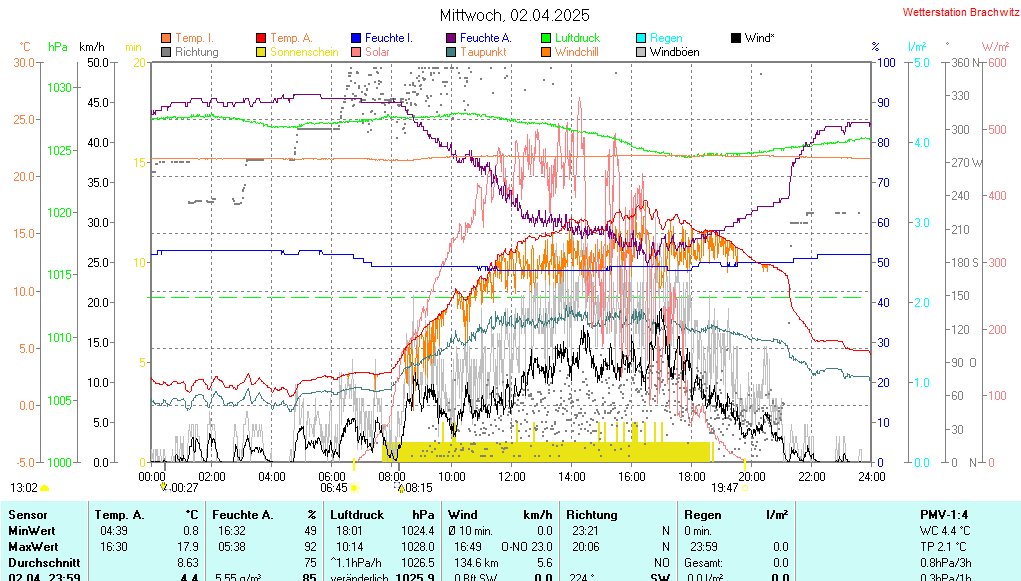Click the blue Feuchte I. legend square
Screen dimensions: 1021x581
click(x=356, y=38)
